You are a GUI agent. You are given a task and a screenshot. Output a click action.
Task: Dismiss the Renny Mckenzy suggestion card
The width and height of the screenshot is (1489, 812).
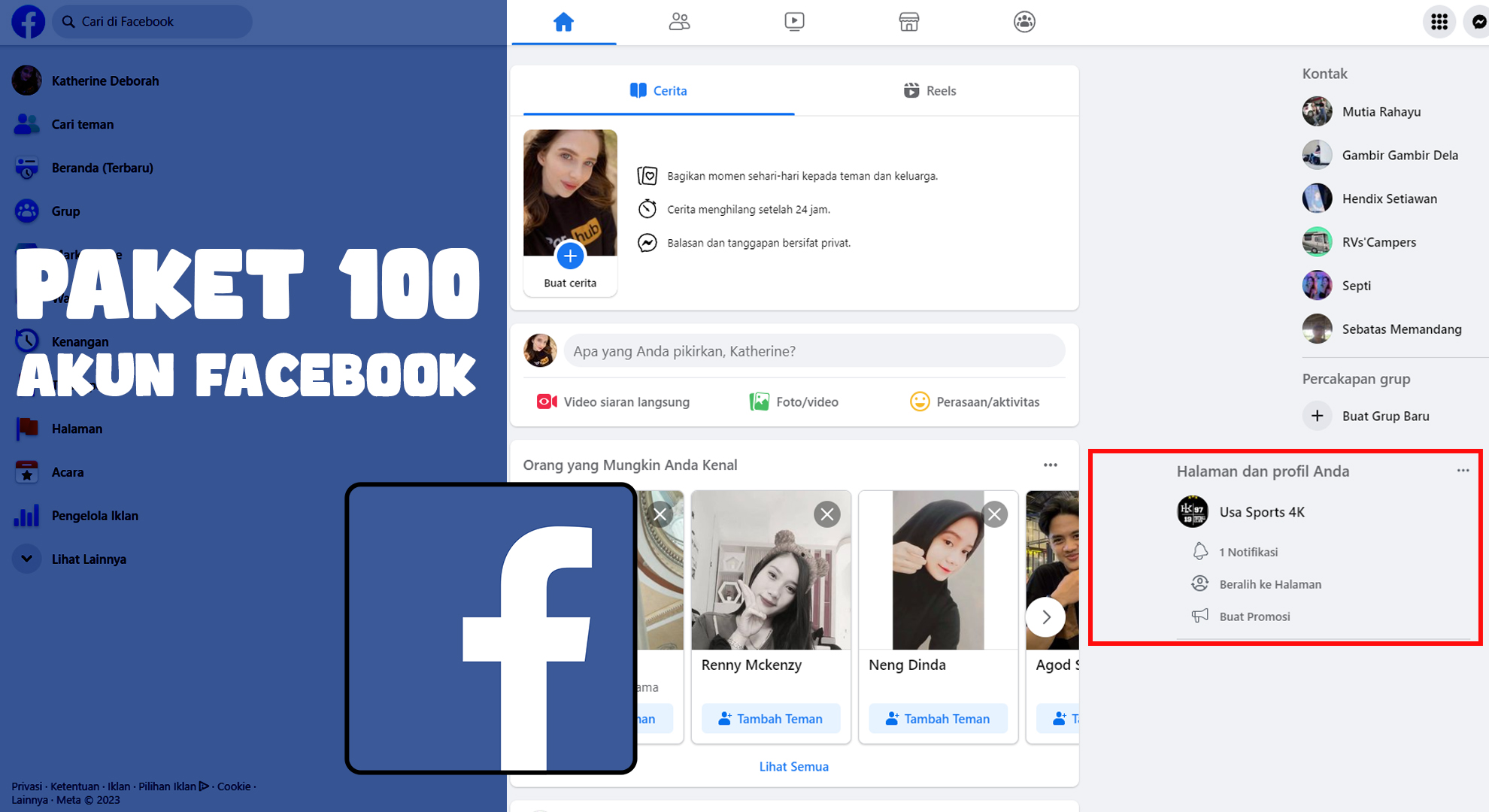(827, 514)
